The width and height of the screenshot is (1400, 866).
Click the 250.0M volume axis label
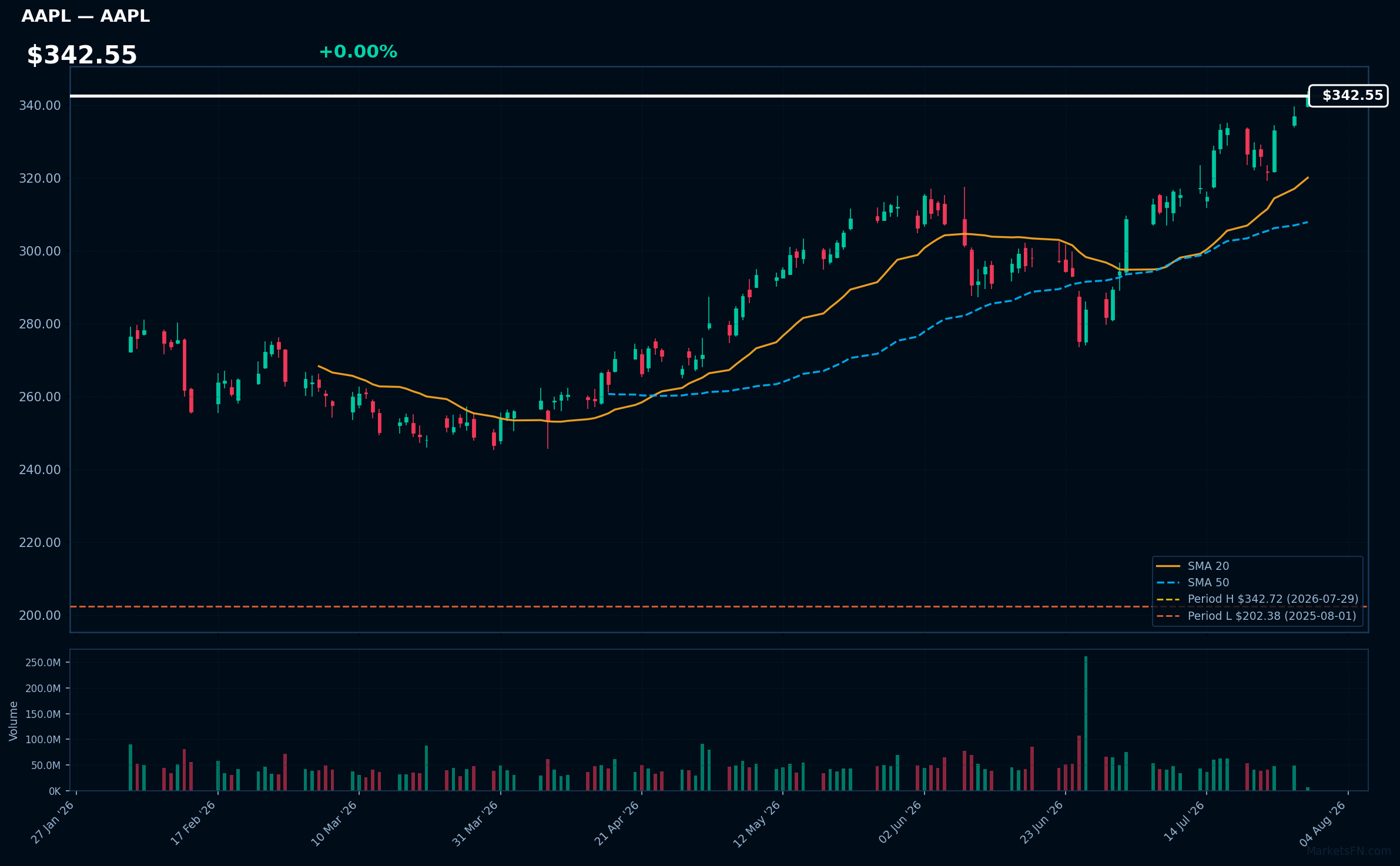[43, 663]
